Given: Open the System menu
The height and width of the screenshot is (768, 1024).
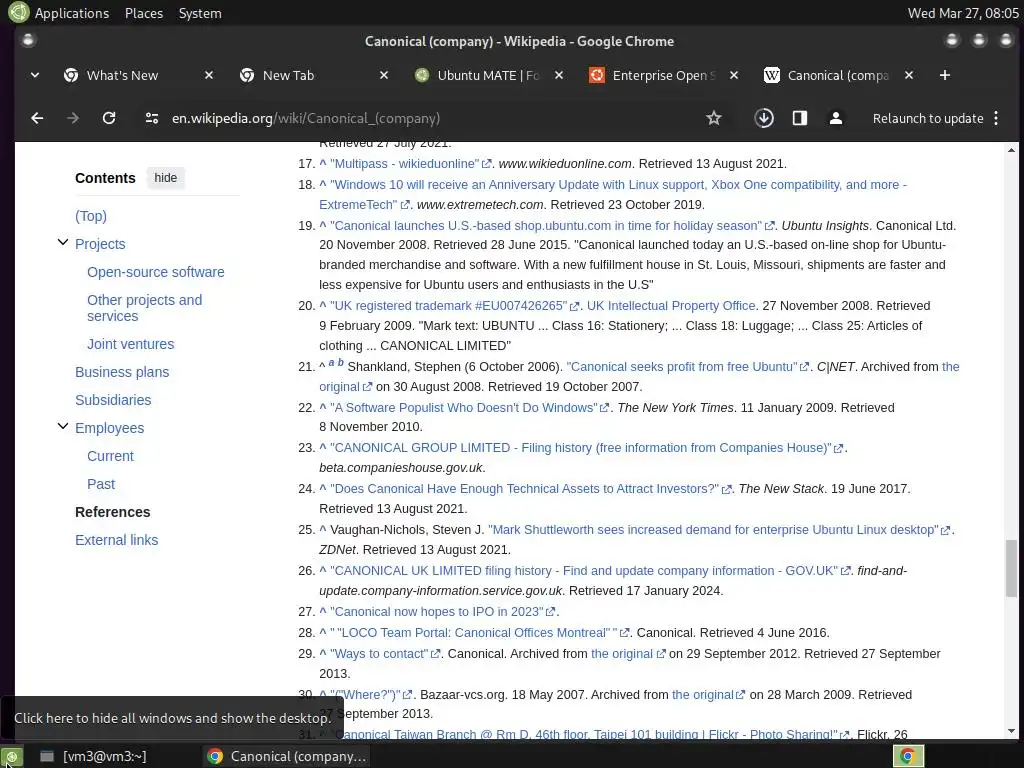Looking at the screenshot, I should pos(200,13).
